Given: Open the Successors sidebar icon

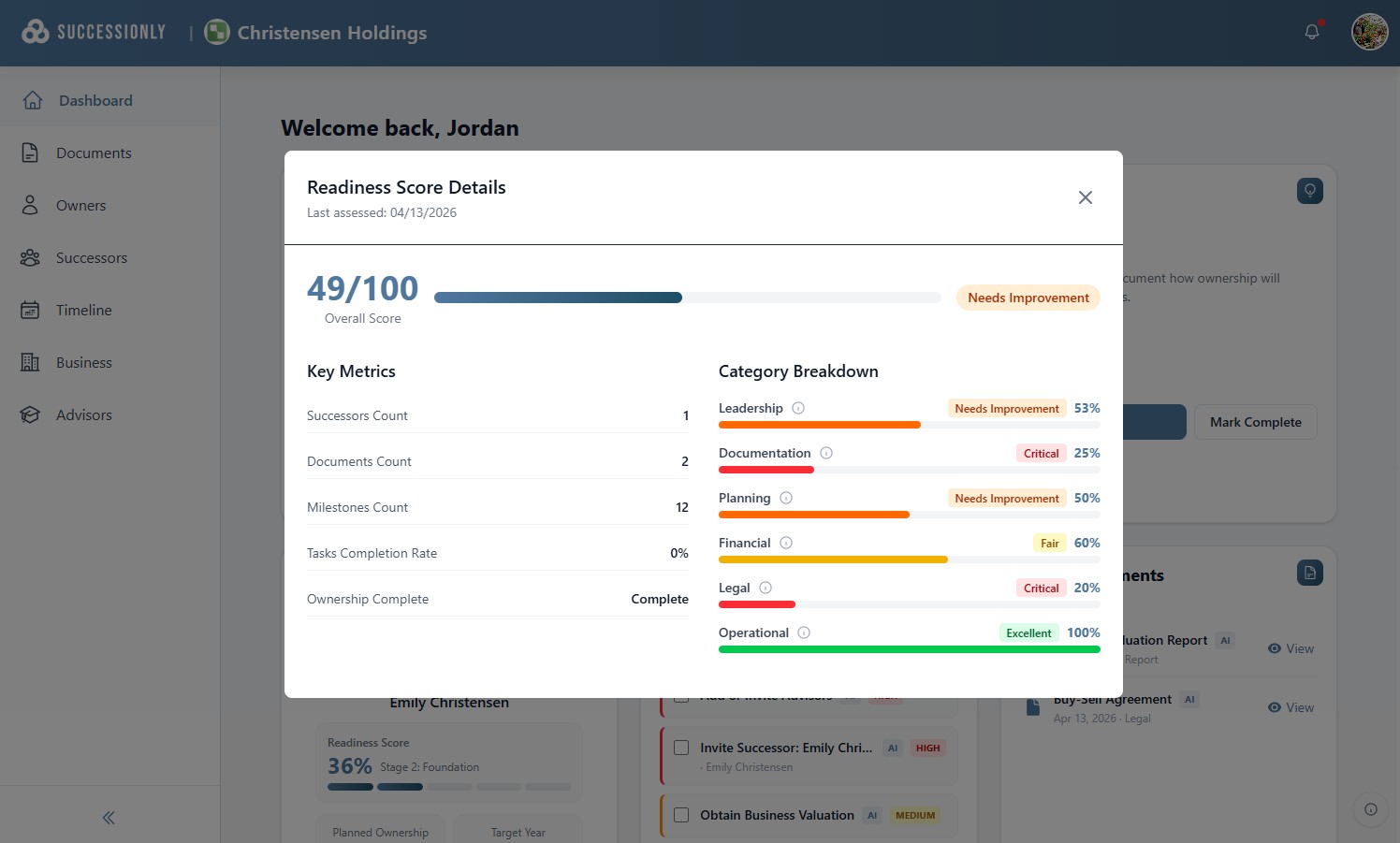Looking at the screenshot, I should [29, 257].
